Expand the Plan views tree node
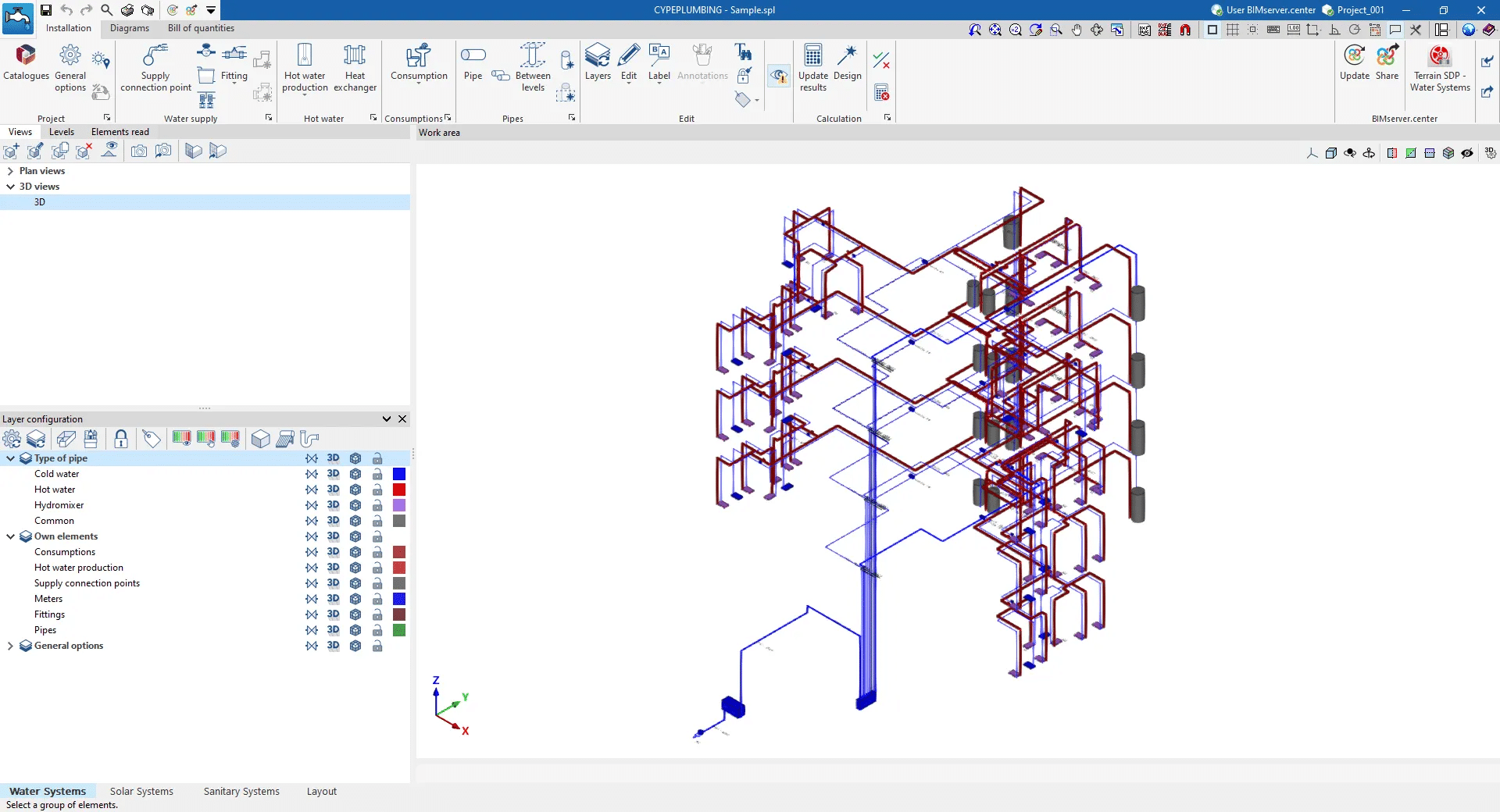 click(10, 171)
